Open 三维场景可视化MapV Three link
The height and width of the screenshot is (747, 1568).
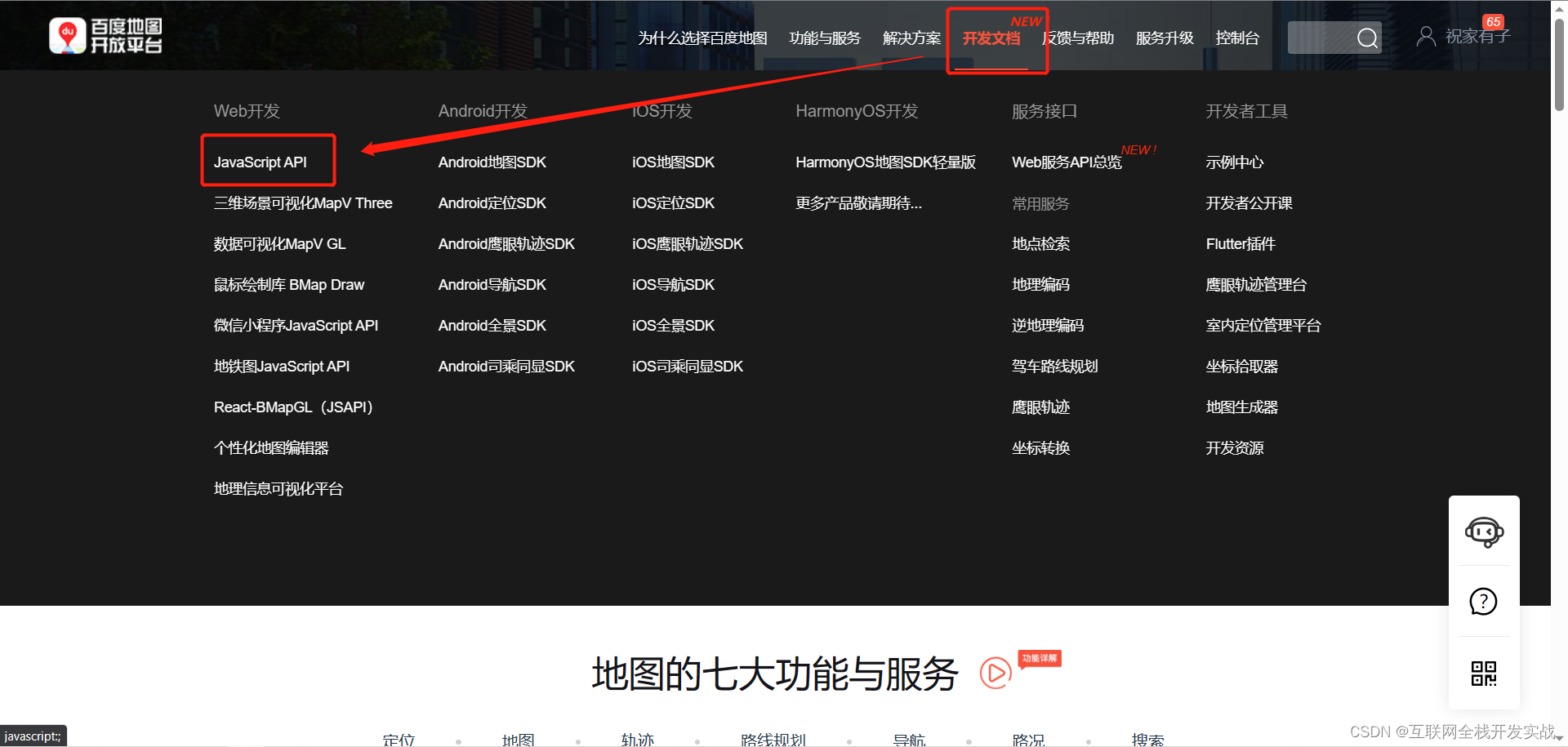303,203
